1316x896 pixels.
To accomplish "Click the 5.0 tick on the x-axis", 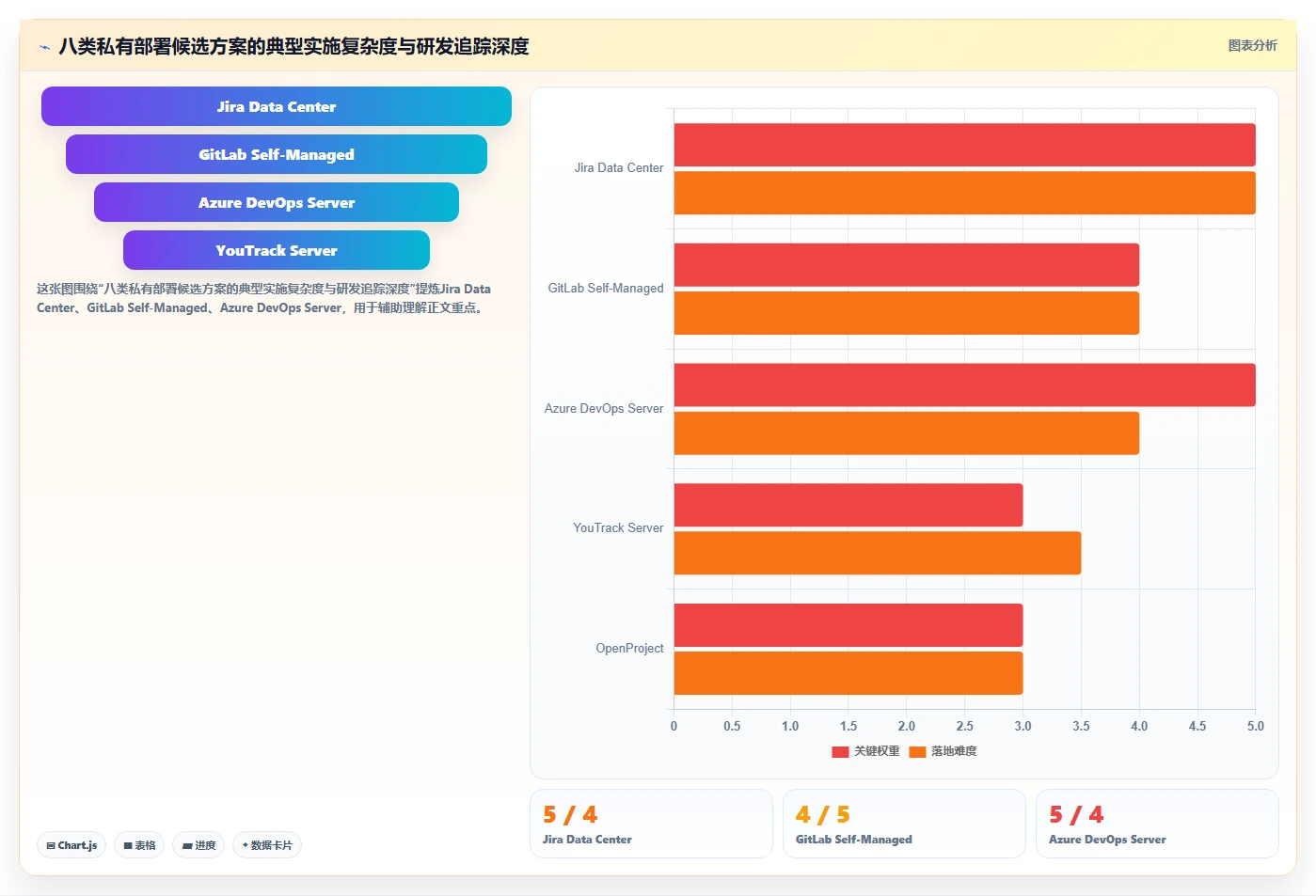I will click(x=1256, y=726).
